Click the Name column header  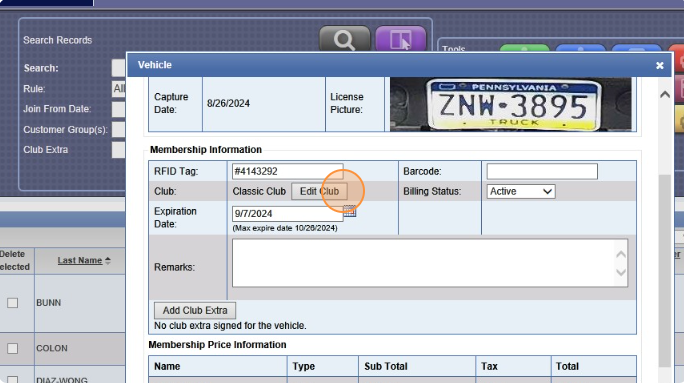tap(167, 366)
